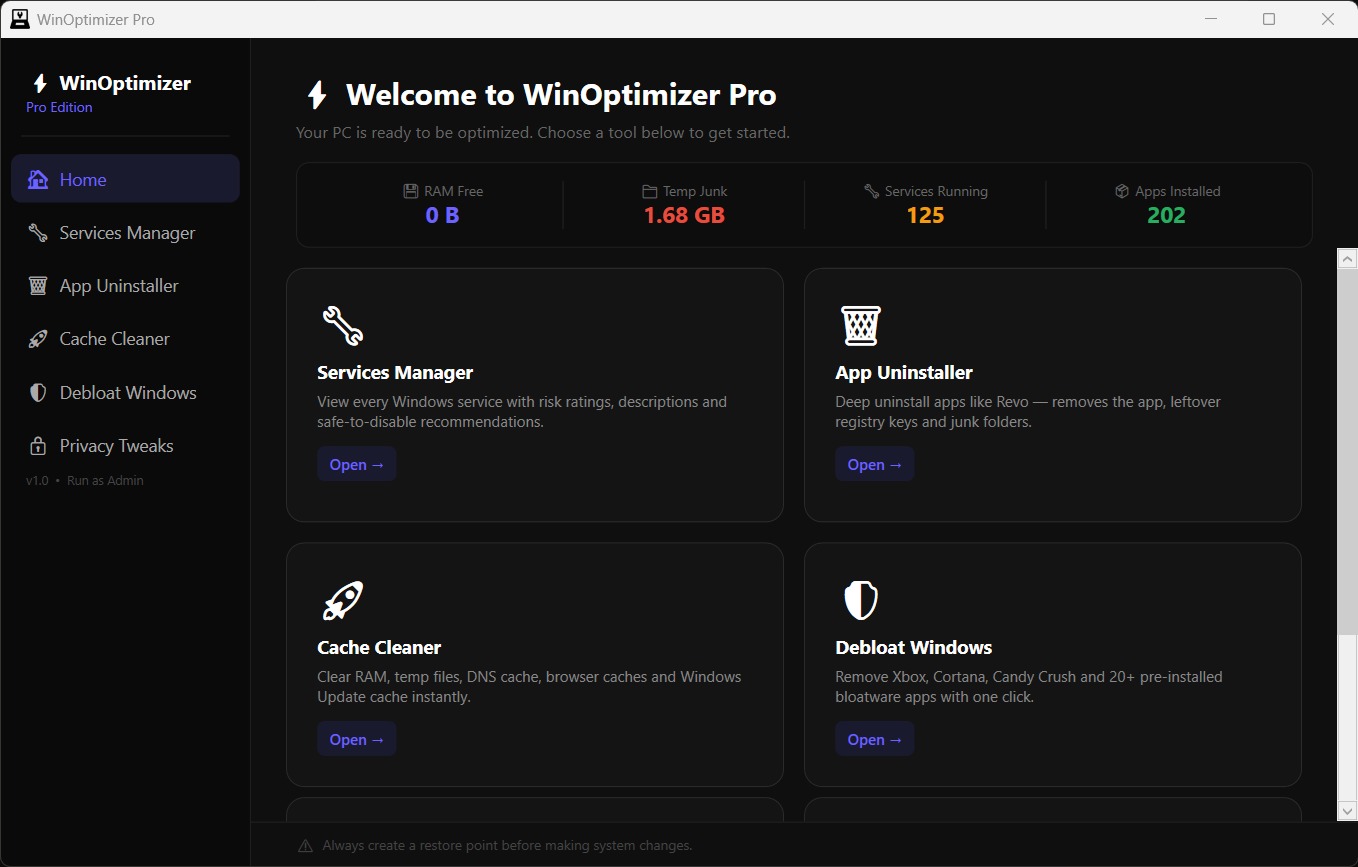Open Privacy Tweaks from the sidebar
The image size is (1358, 867).
pyautogui.click(x=125, y=446)
